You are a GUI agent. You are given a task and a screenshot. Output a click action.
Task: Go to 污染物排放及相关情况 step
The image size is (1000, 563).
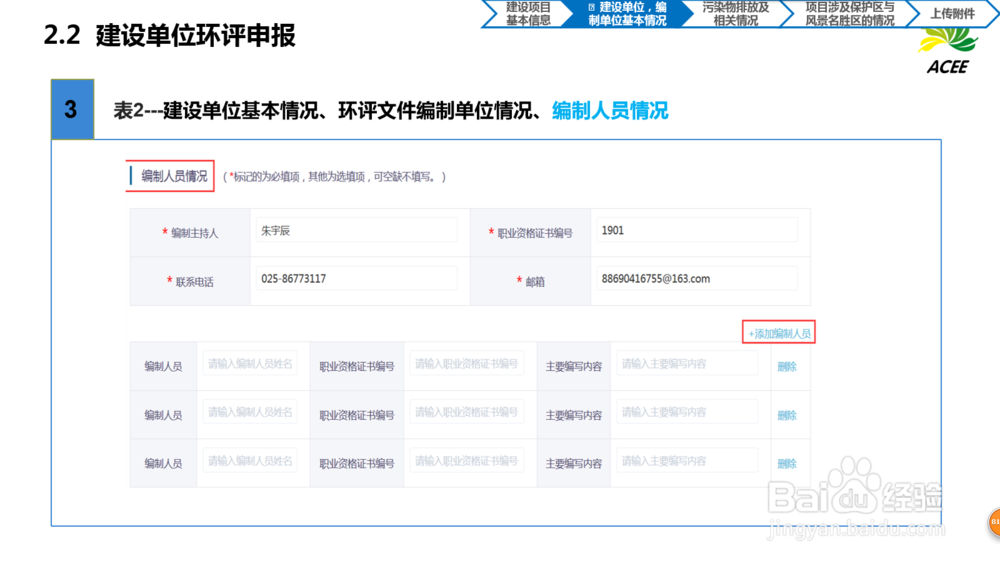(x=735, y=13)
